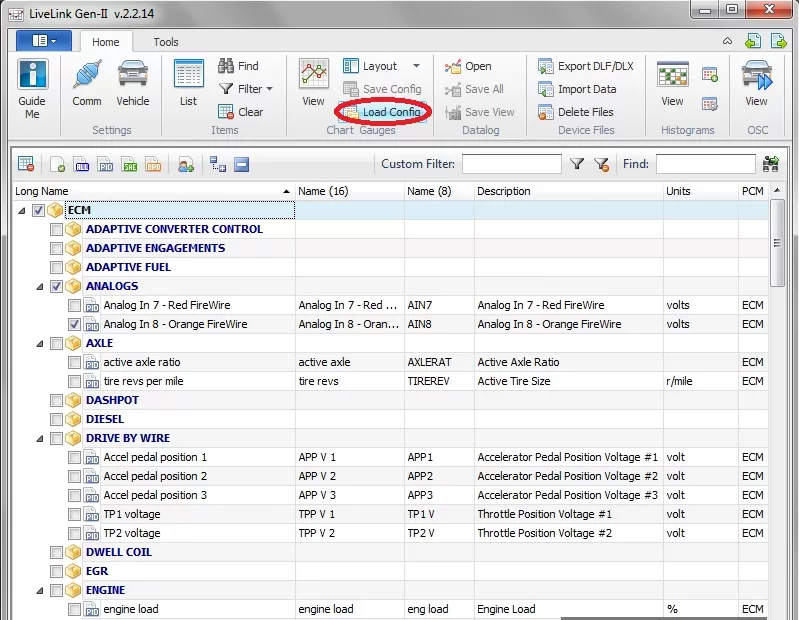Switch to the Tools tab

(x=166, y=42)
